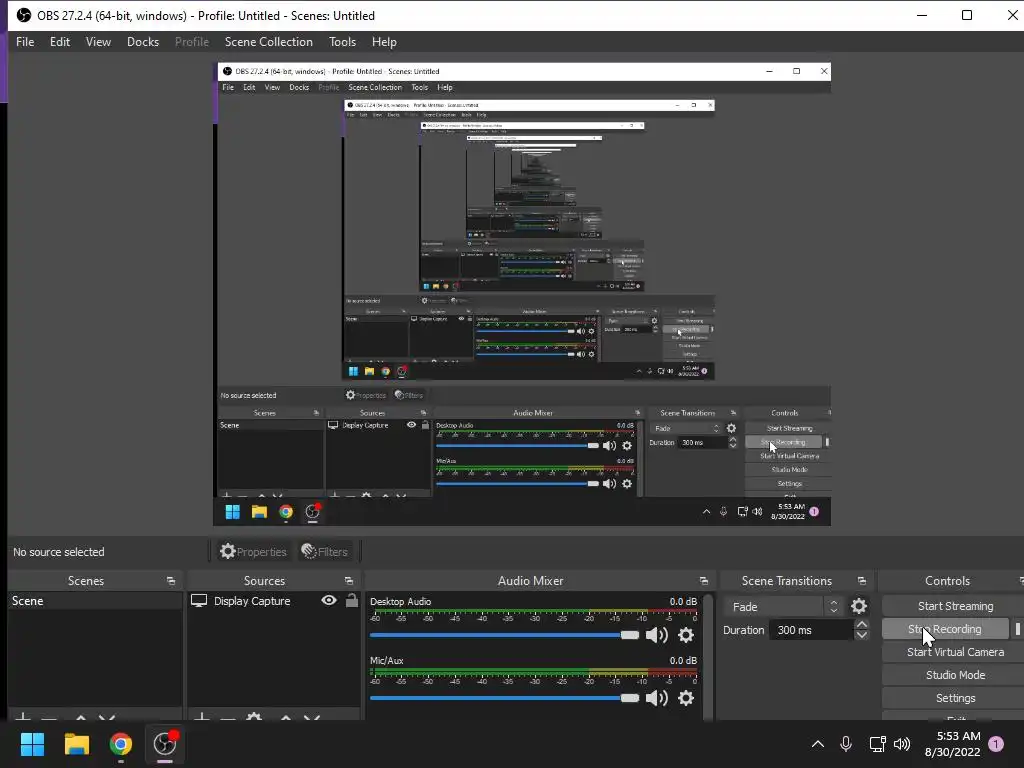This screenshot has height=768, width=1024.
Task: Click the Audio Mixer vertical scrollbar
Action: tap(708, 656)
